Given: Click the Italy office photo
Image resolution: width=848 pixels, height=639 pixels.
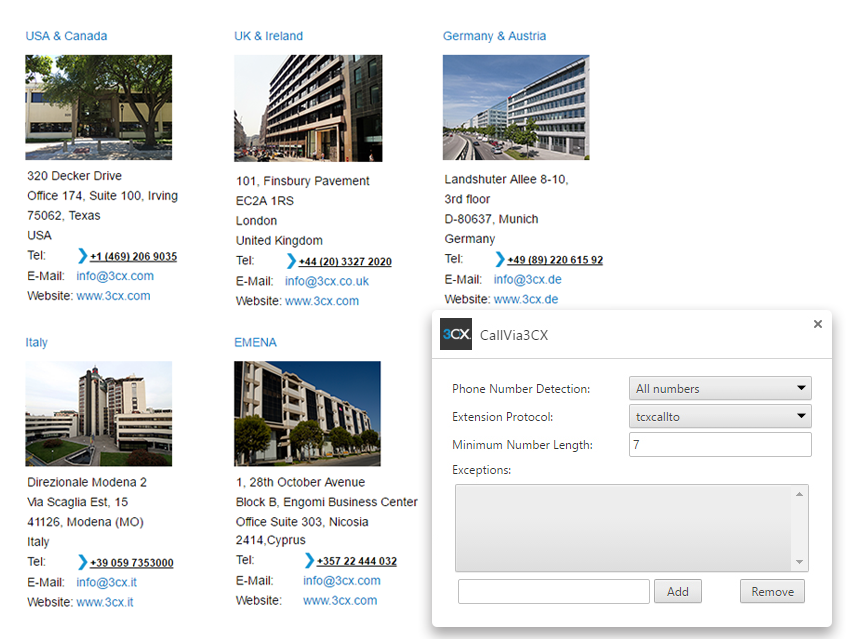Looking at the screenshot, I should (x=98, y=414).
